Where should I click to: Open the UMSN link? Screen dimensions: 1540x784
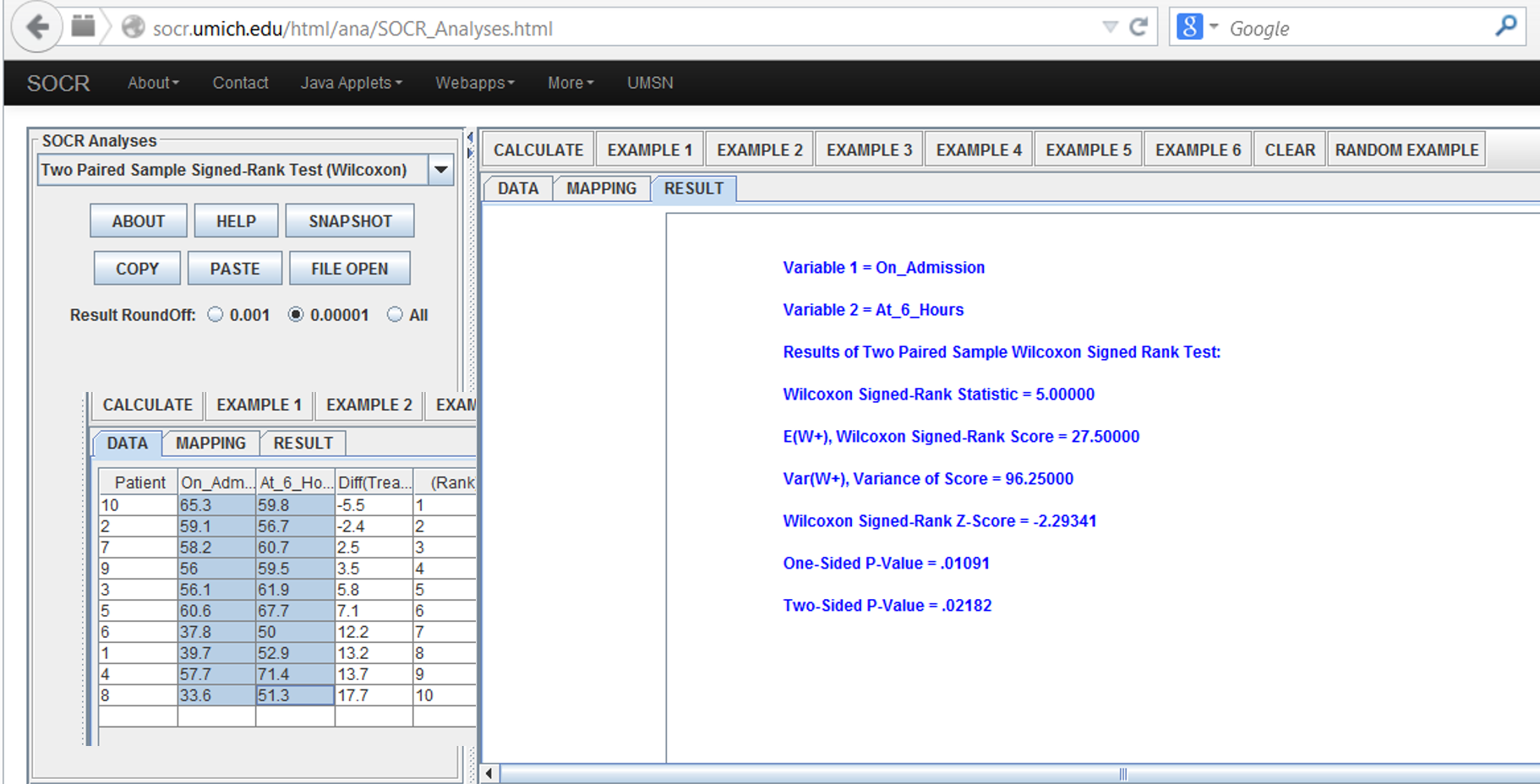[x=650, y=83]
